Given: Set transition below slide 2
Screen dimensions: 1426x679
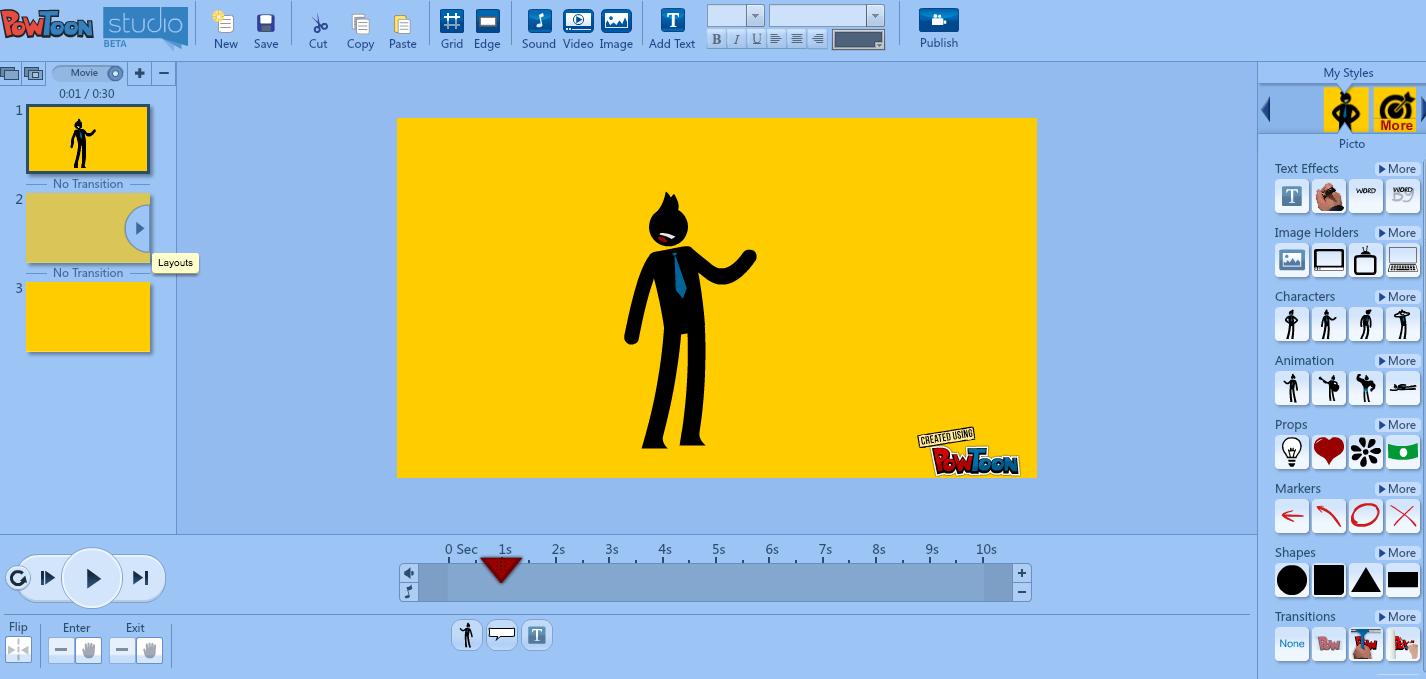Looking at the screenshot, I should (88, 273).
